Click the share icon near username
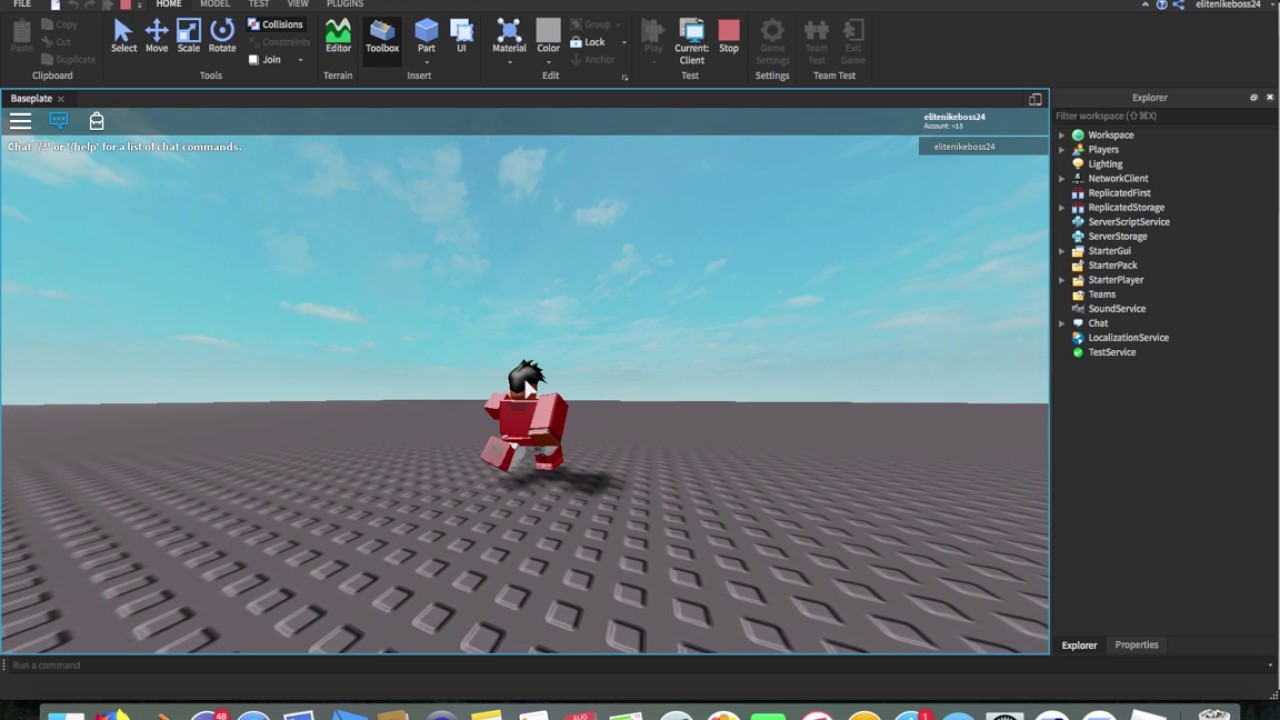 1178,5
